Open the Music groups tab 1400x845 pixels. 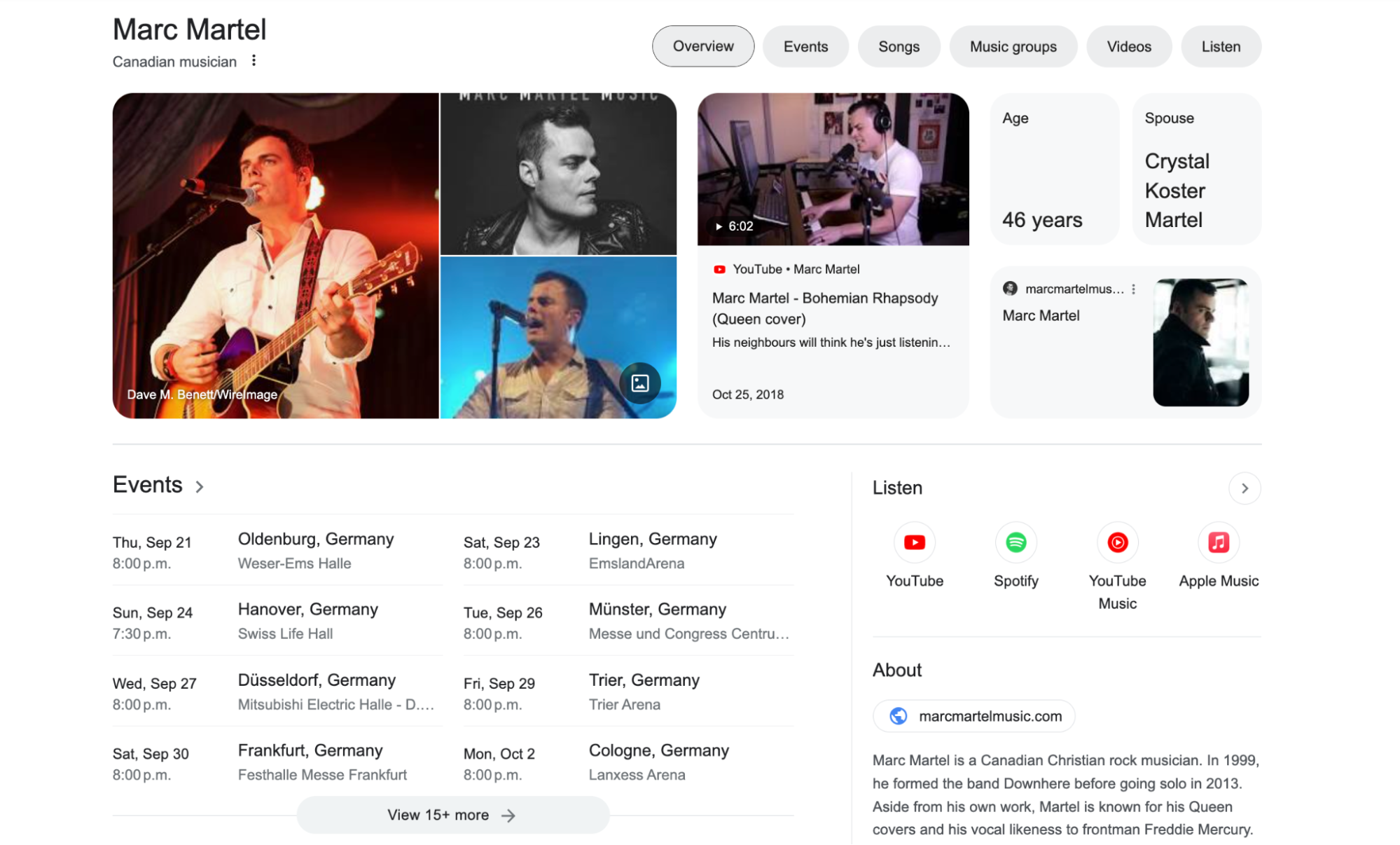(1013, 46)
